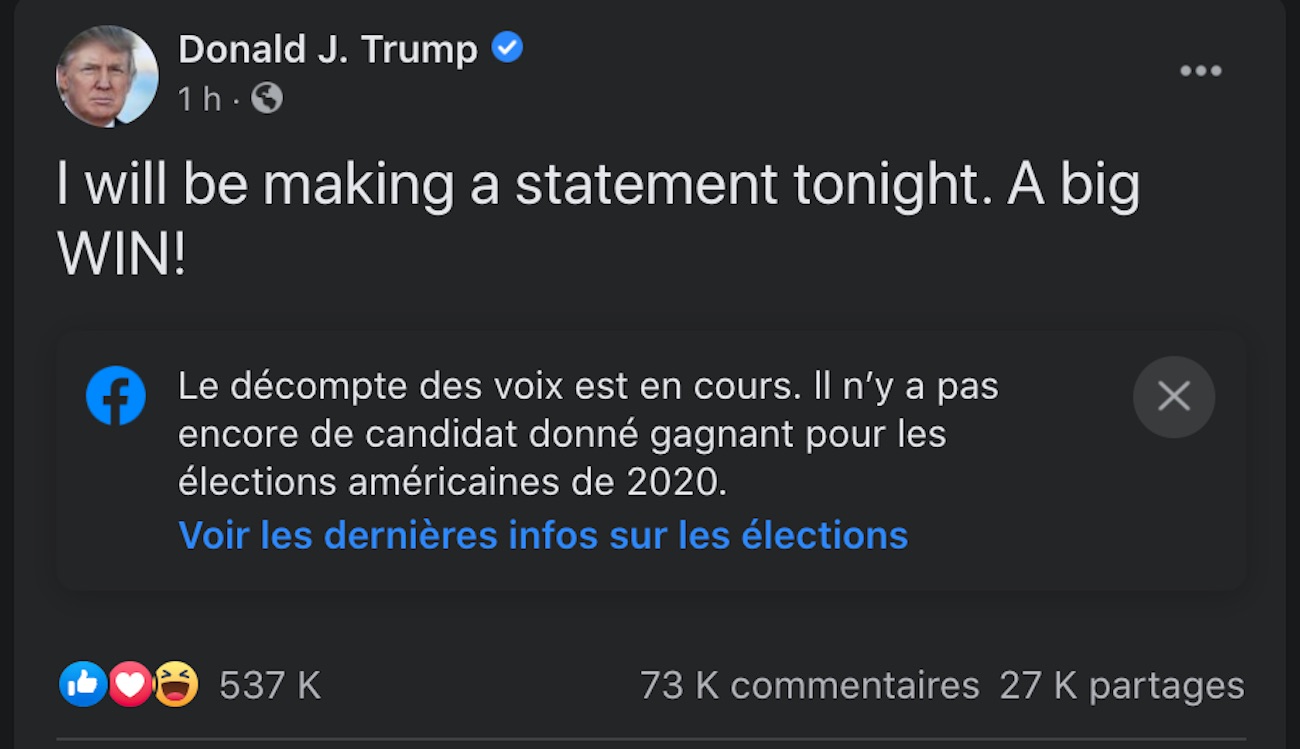
Task: Open the post options three-dots menu
Action: point(1200,71)
